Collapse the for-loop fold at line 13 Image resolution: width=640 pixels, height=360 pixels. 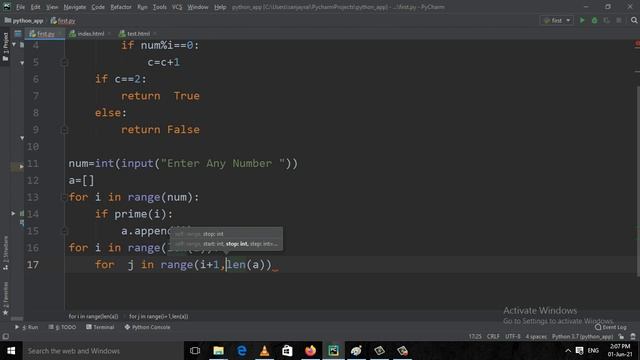64,197
